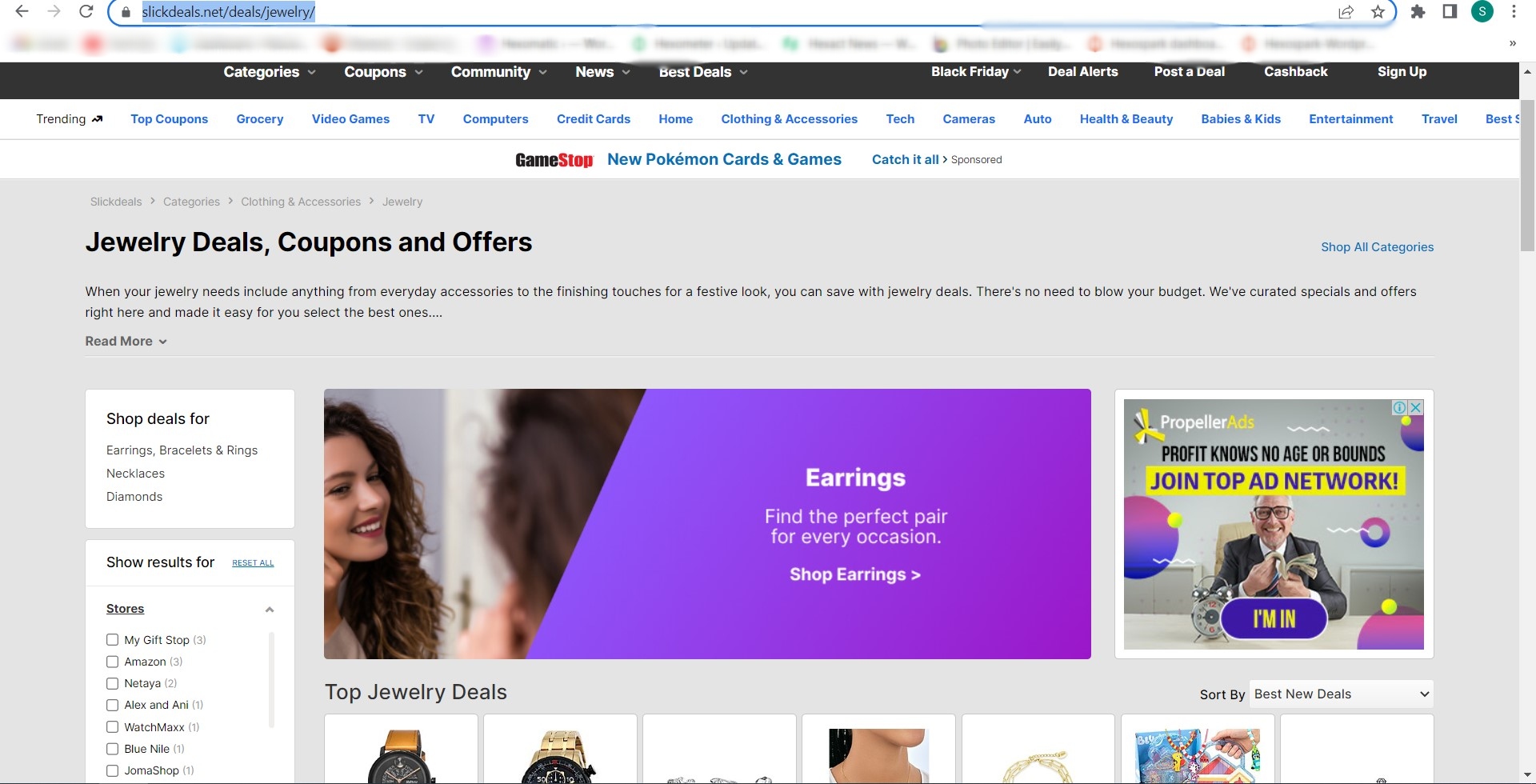Click the RESET ALL filters link
This screenshot has width=1536, height=784.
click(253, 563)
